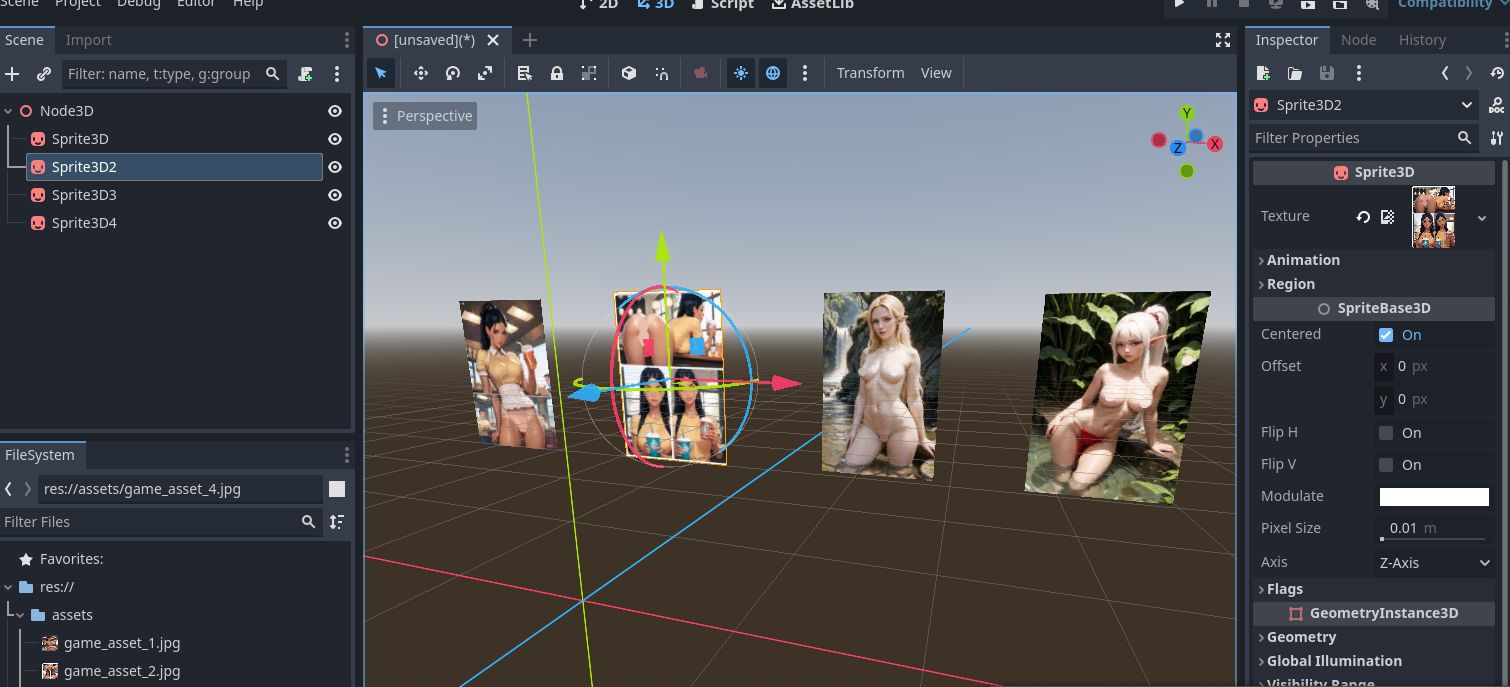Switch to the Node tab
1510x687 pixels.
coord(1358,40)
